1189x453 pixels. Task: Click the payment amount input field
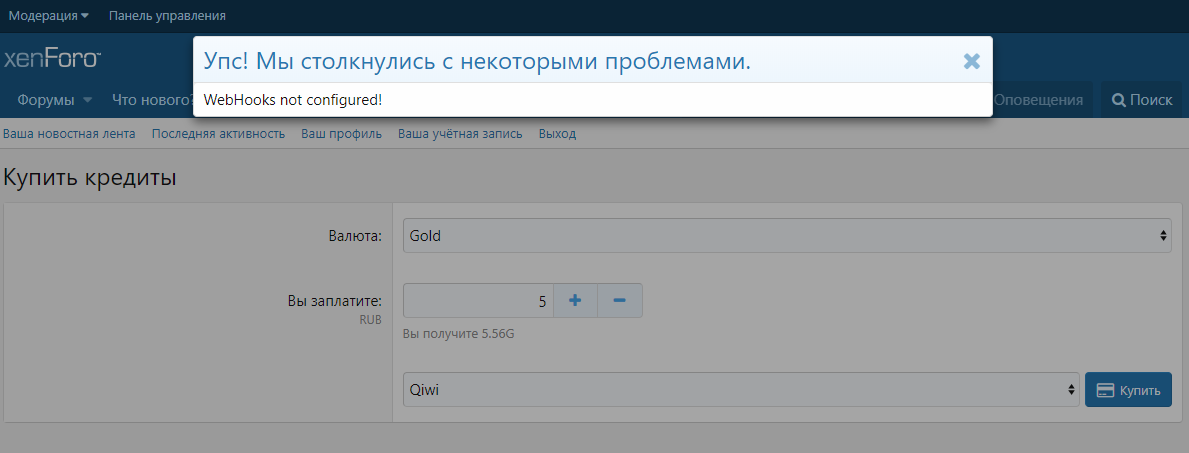[478, 301]
